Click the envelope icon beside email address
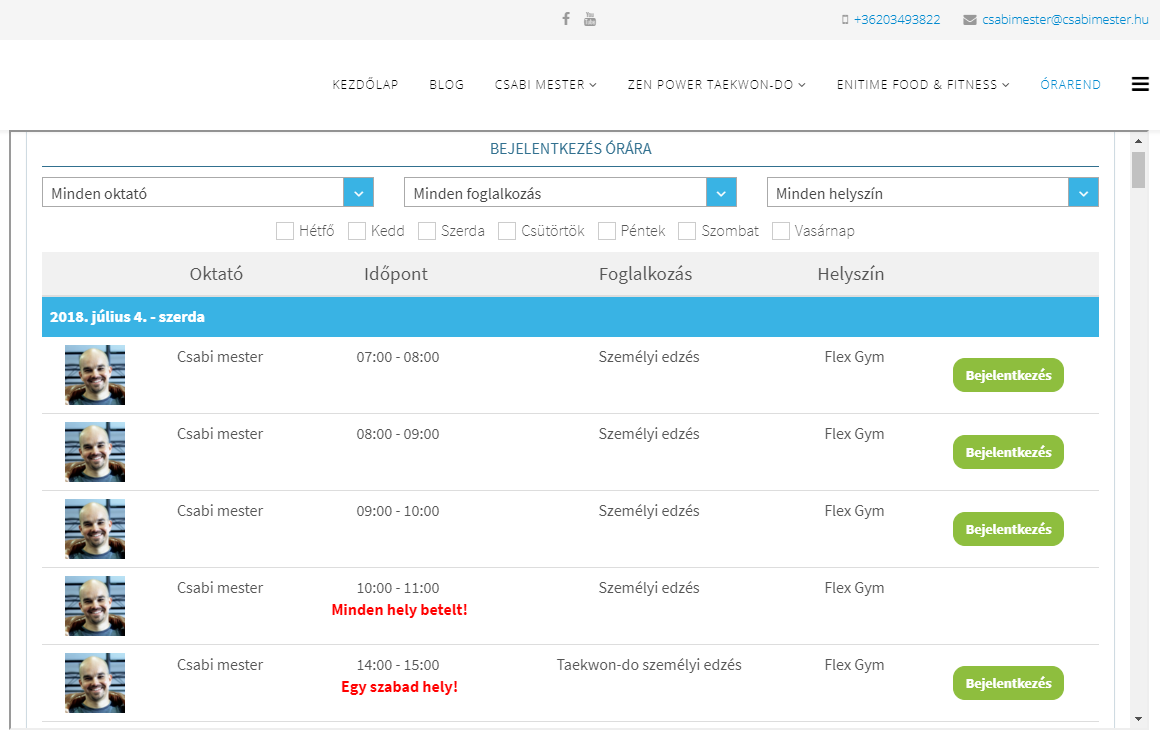 pos(969,20)
